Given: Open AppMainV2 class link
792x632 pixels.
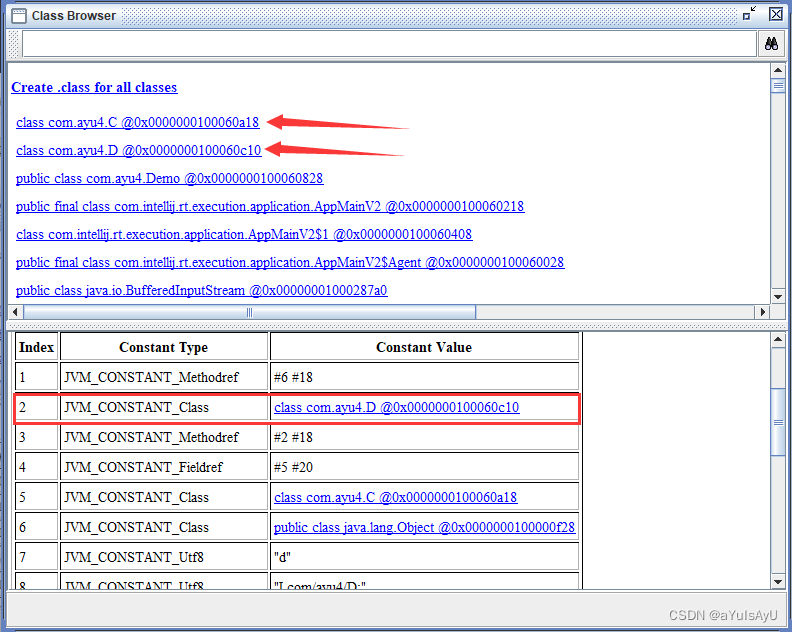Looking at the screenshot, I should pos(270,207).
